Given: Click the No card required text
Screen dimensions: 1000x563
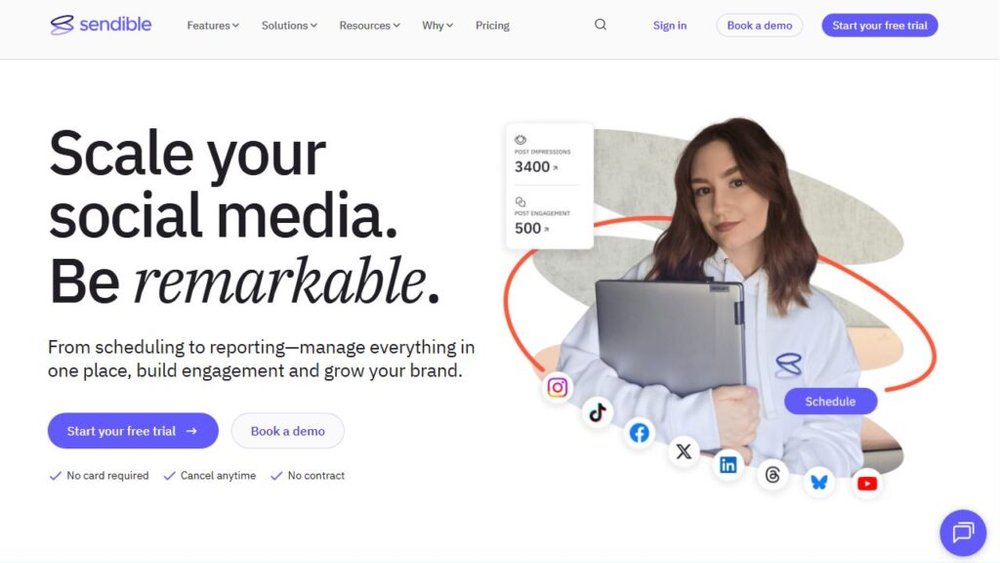Looking at the screenshot, I should pos(107,476).
